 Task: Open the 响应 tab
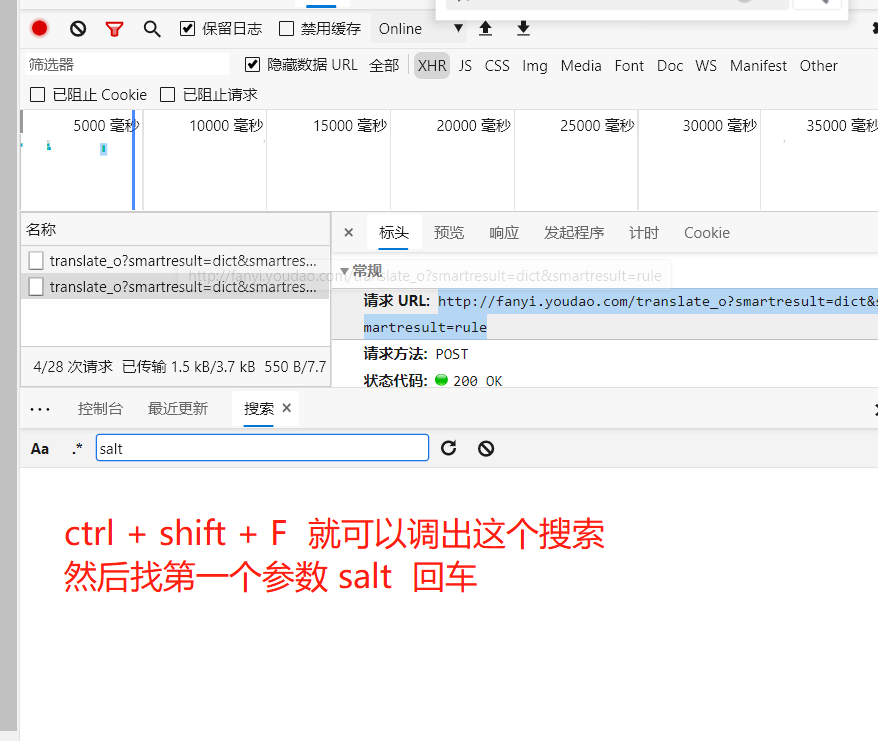point(504,232)
